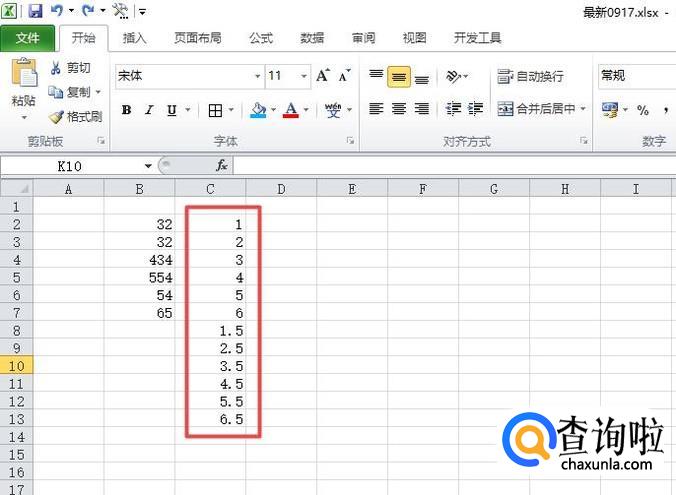Click the green 文件 button
The width and height of the screenshot is (676, 495).
[x=28, y=38]
